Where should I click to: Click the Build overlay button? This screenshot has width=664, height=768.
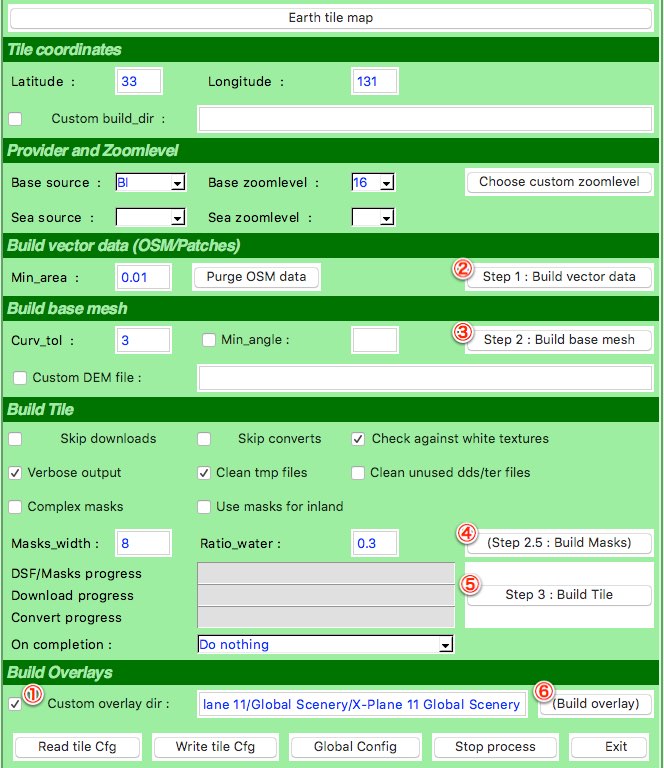coord(595,703)
